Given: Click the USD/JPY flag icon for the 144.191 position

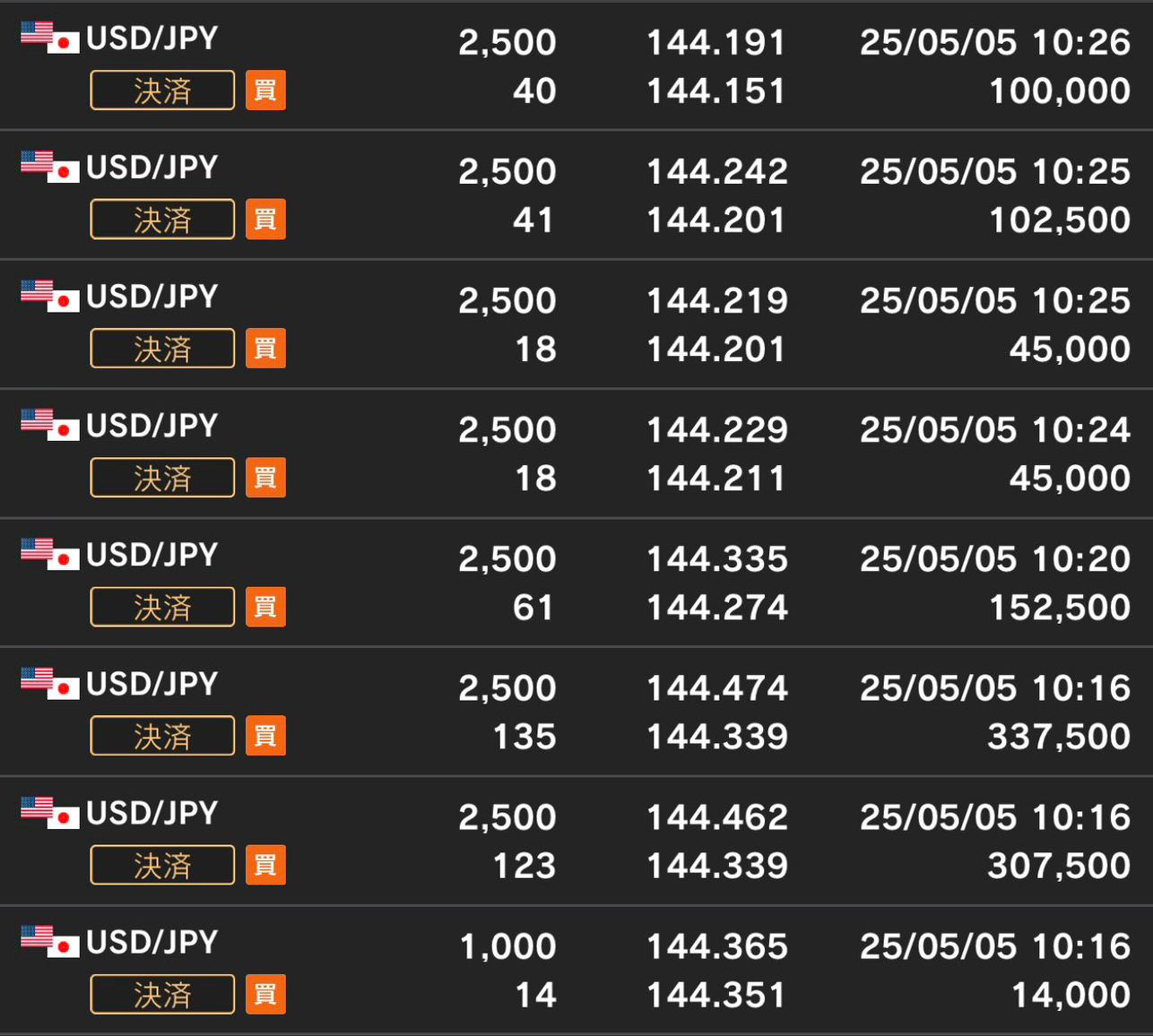Looking at the screenshot, I should (50, 37).
